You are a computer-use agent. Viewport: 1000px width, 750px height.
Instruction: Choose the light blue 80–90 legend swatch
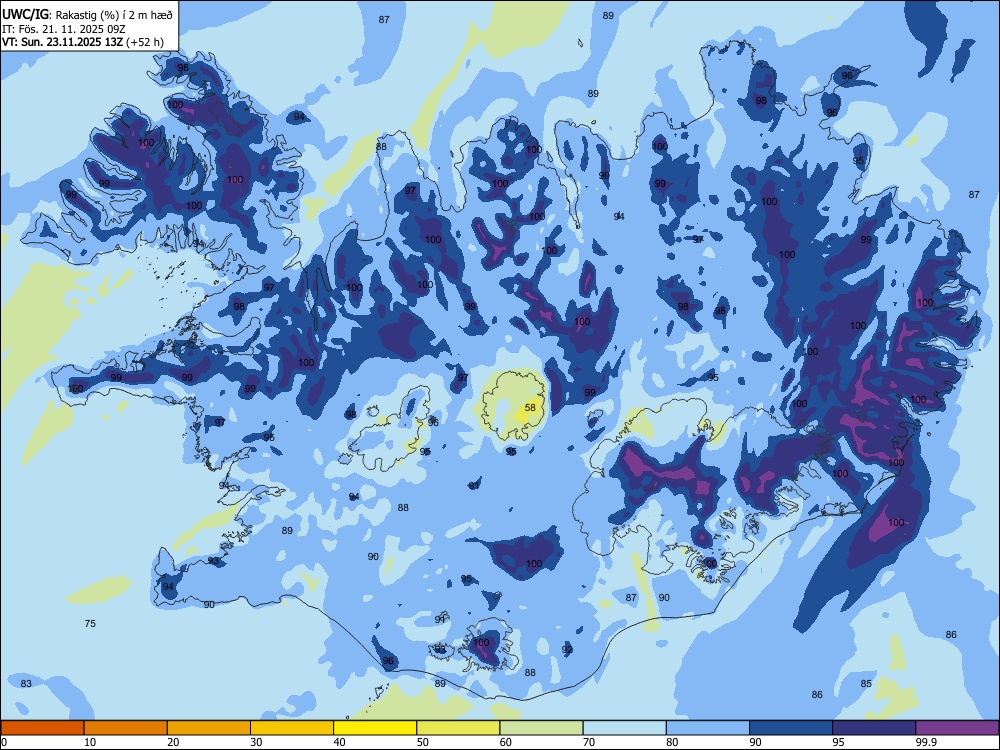708,728
